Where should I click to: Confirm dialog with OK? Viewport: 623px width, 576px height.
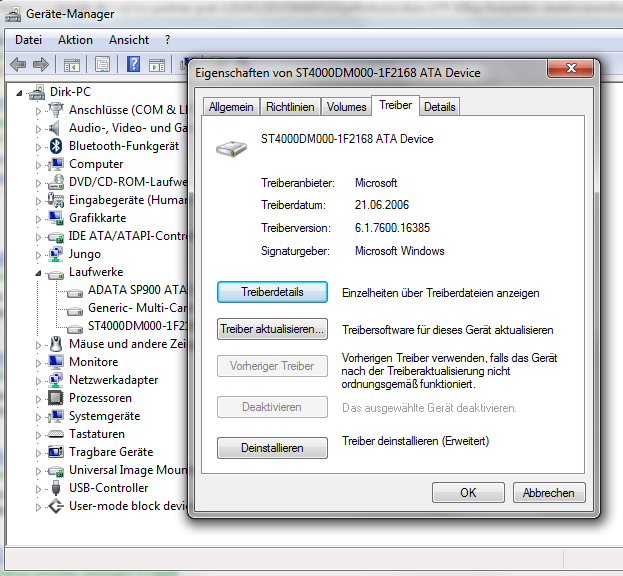click(x=468, y=493)
